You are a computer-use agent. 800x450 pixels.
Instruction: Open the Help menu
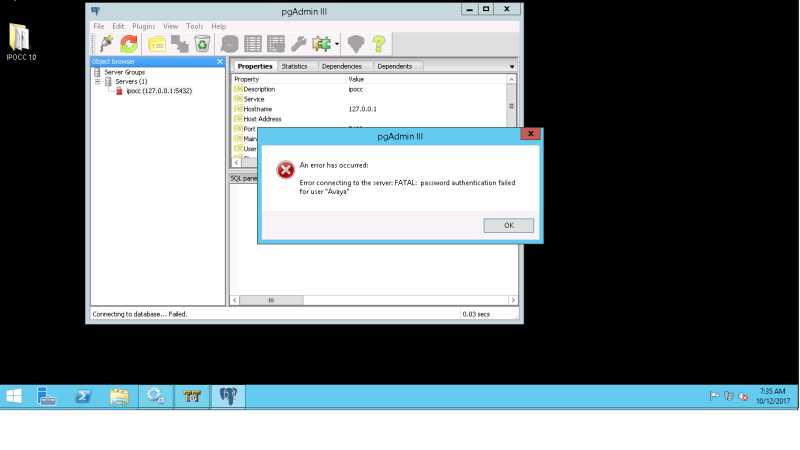tap(218, 26)
